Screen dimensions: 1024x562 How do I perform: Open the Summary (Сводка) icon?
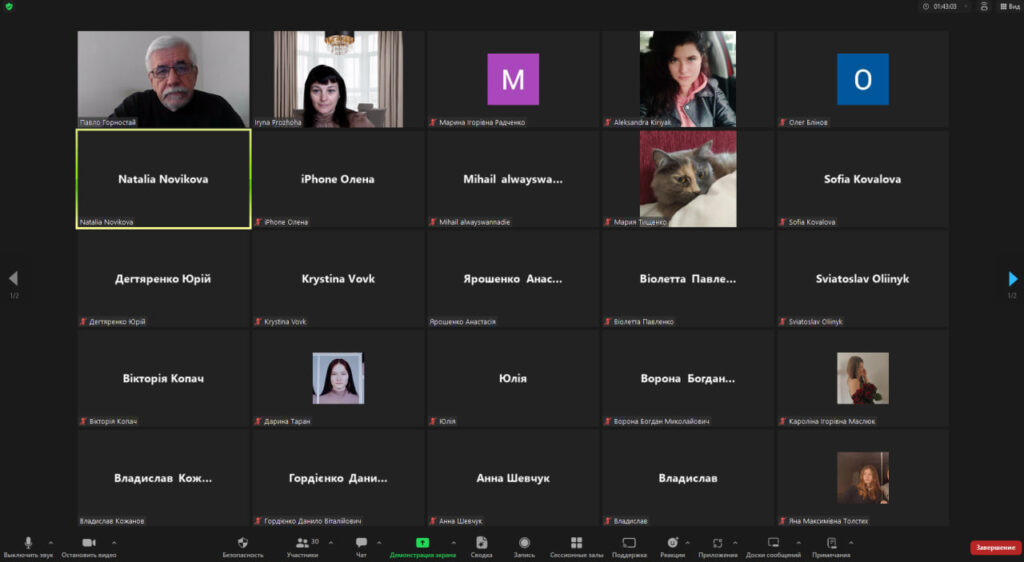(x=482, y=543)
